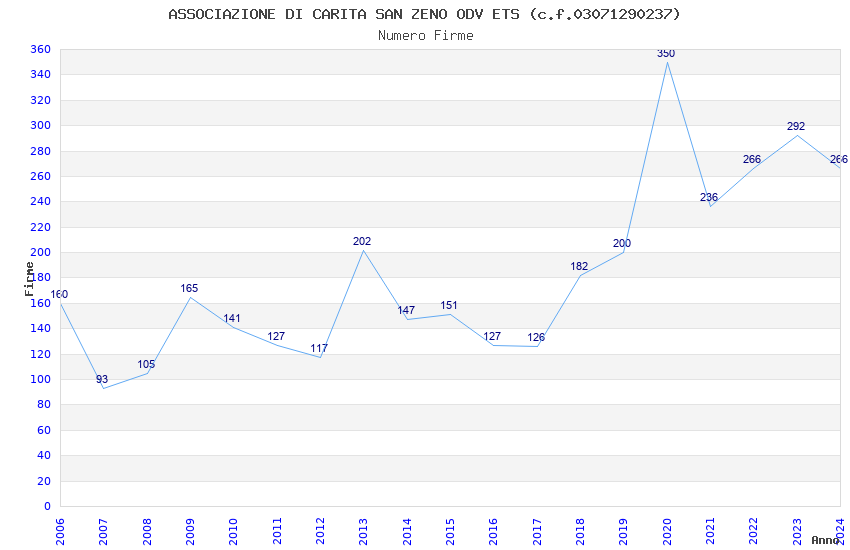Click year 2023 on the x-axis

797,532
